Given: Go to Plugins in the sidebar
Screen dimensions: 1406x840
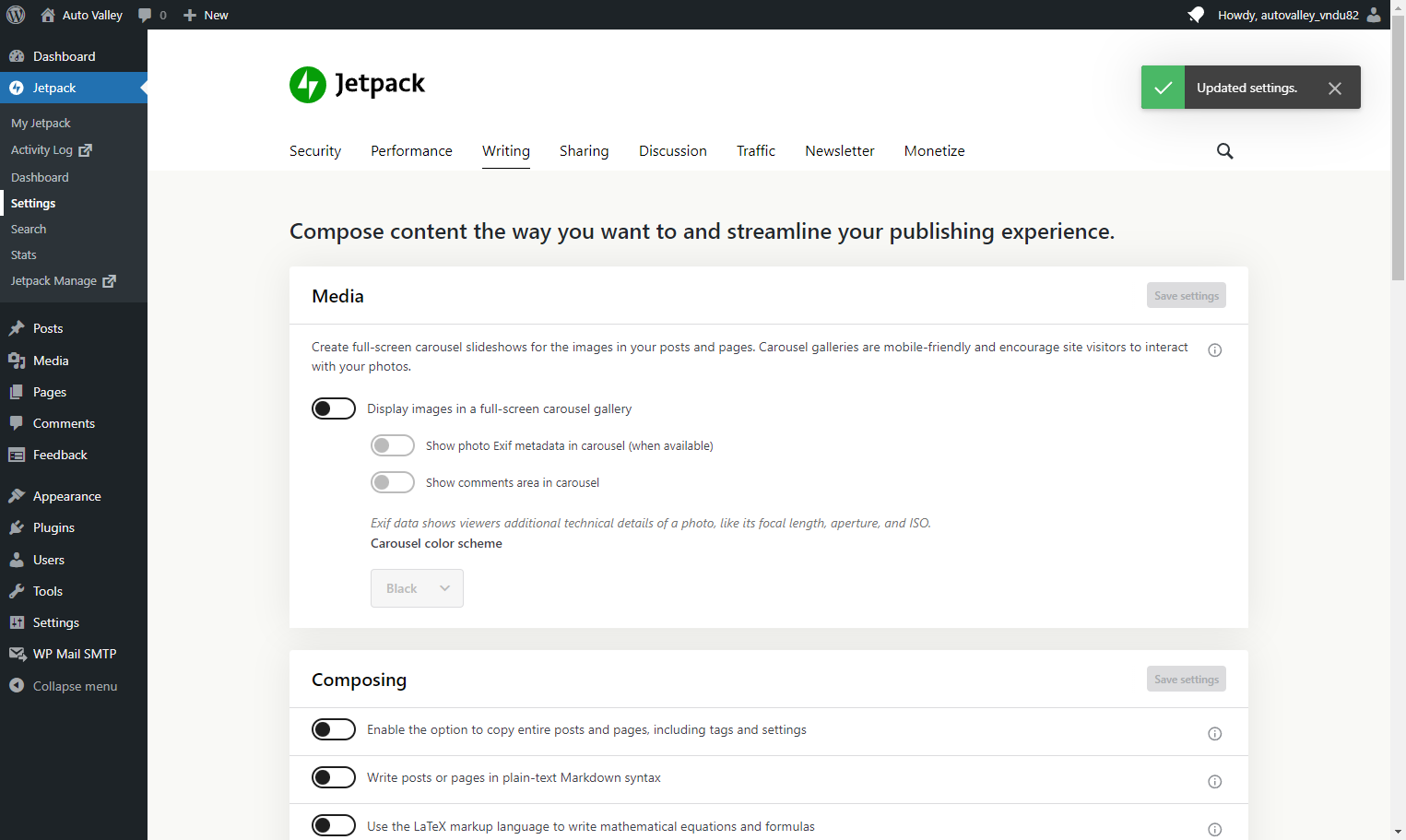Looking at the screenshot, I should point(74,527).
